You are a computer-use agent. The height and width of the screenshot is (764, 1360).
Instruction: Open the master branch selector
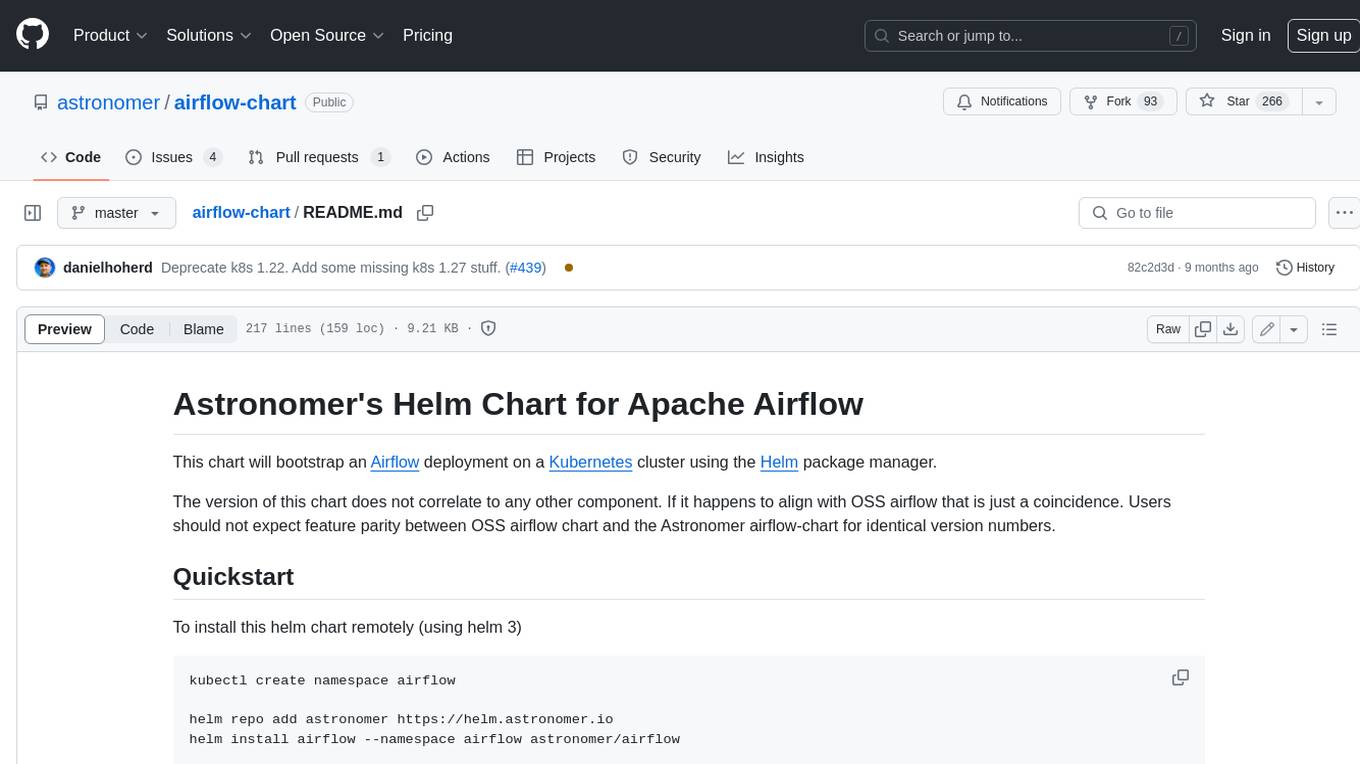[116, 213]
